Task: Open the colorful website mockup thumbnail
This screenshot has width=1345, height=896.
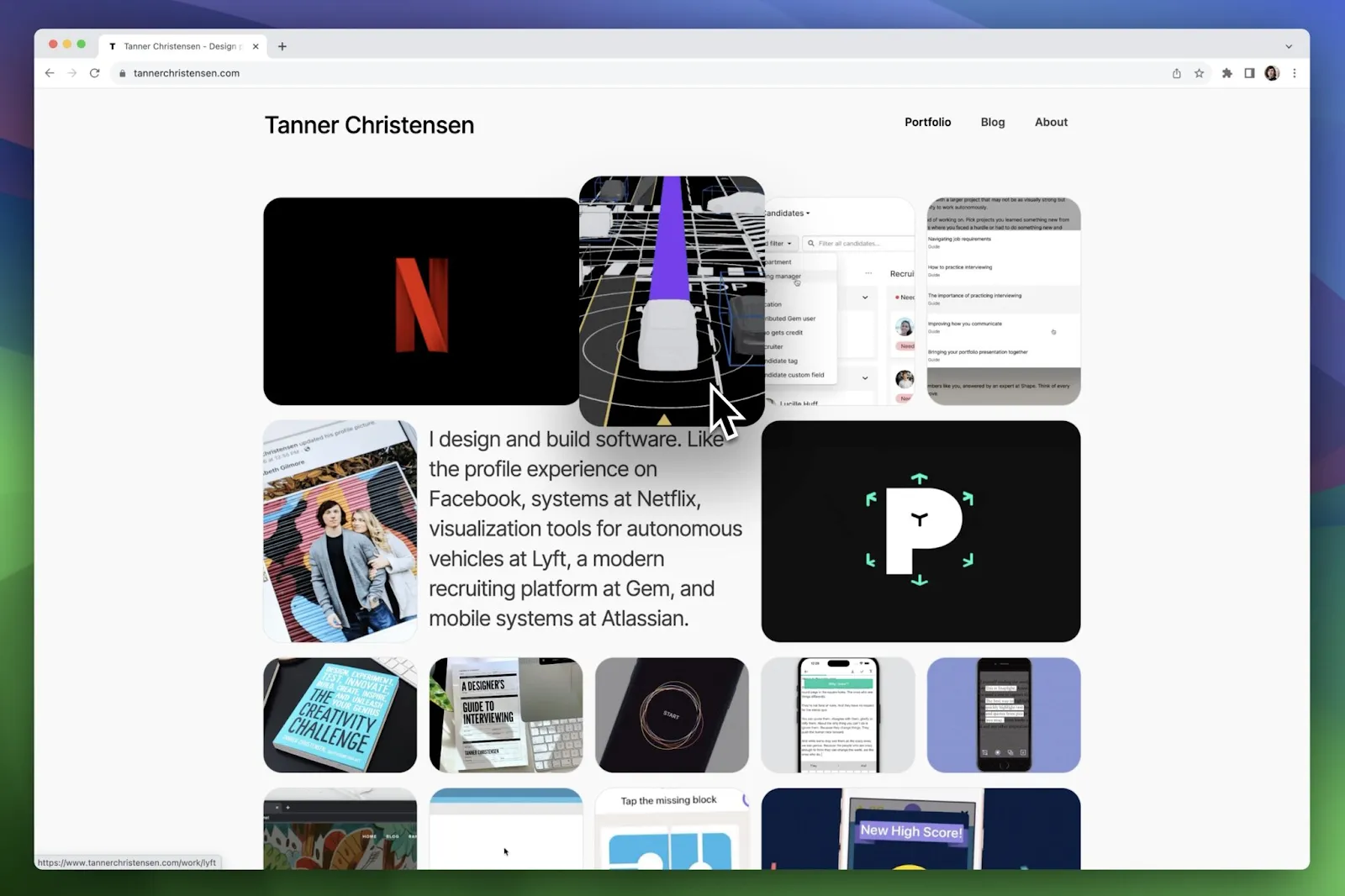Action: 340,829
